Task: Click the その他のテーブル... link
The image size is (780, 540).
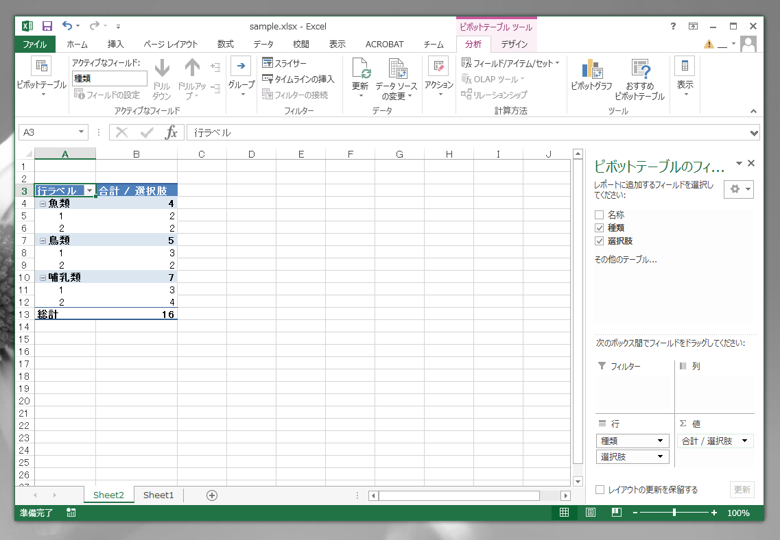Action: (626, 260)
